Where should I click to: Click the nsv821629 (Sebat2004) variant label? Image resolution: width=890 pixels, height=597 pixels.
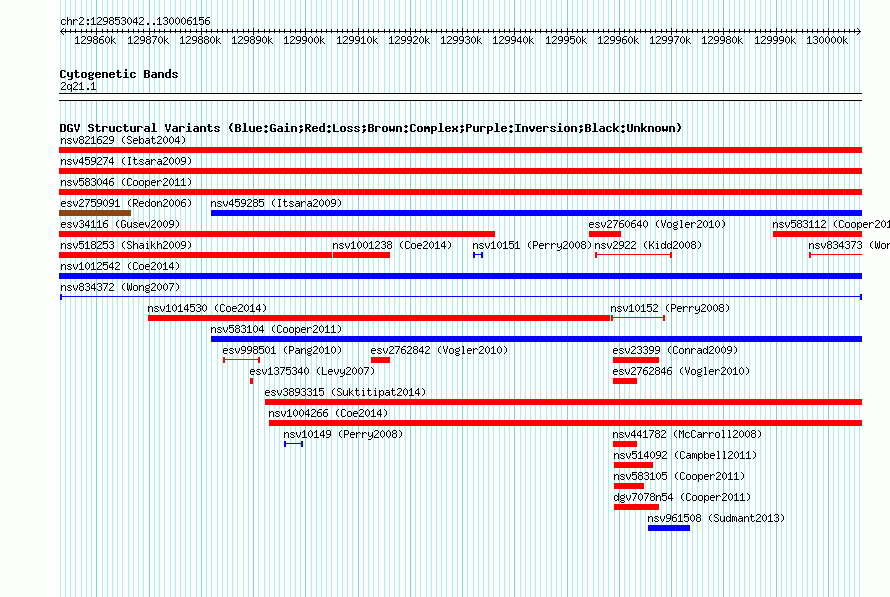(x=123, y=140)
